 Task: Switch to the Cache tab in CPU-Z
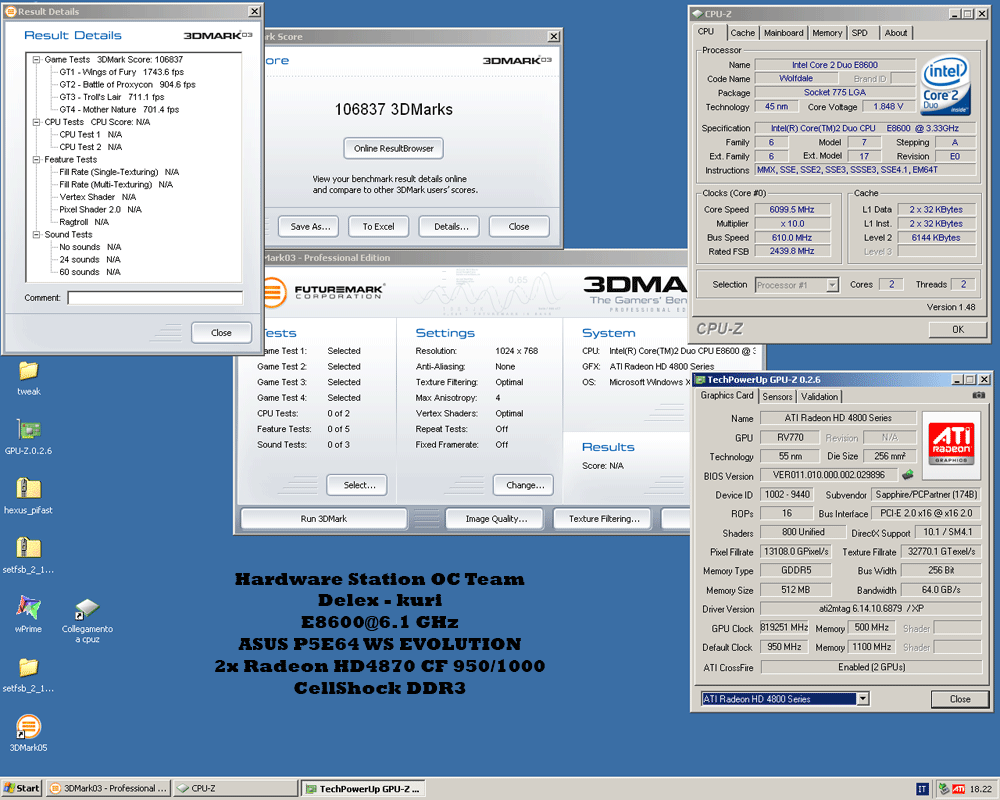point(742,33)
